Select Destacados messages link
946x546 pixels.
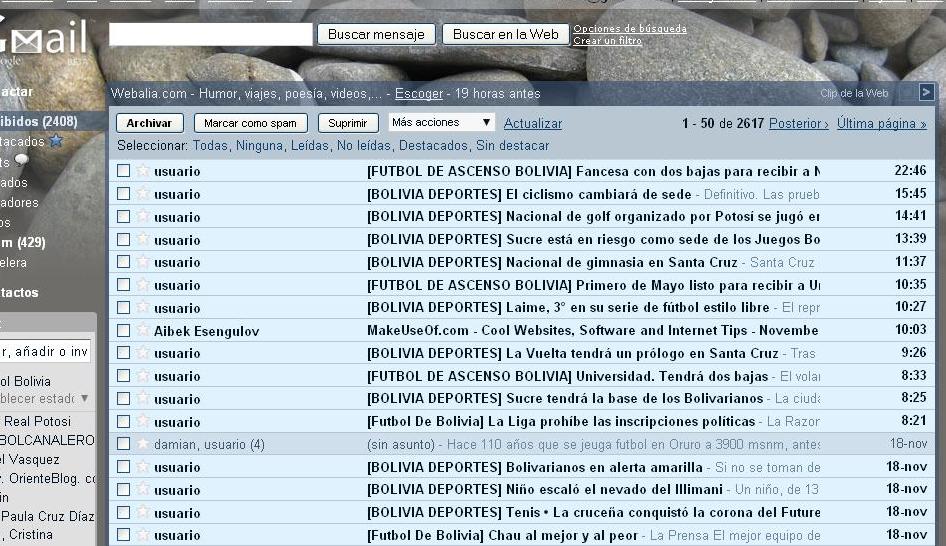coord(433,145)
